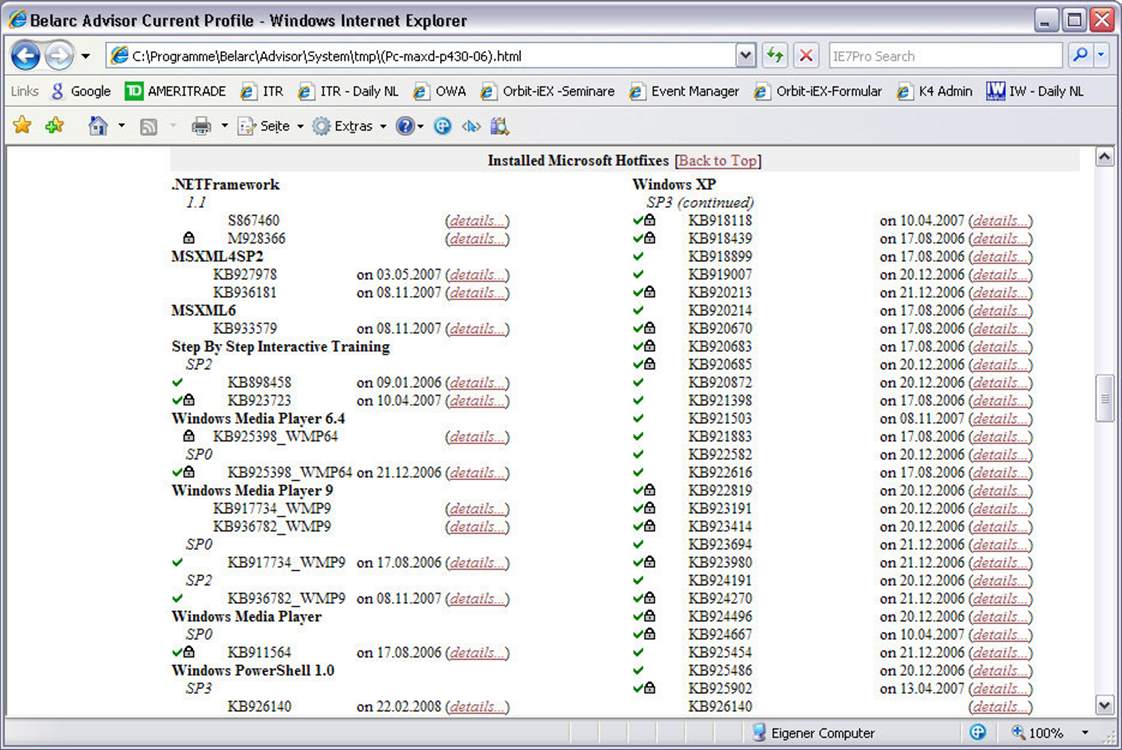This screenshot has height=750, width=1122.
Task: Click the padlock icon beside KB923723
Action: pos(189,400)
